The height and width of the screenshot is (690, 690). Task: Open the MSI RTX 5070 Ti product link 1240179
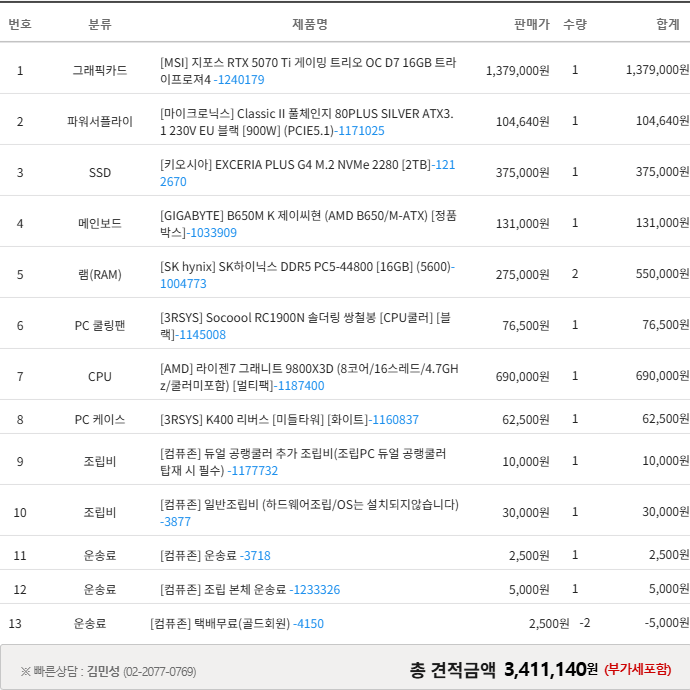click(x=240, y=79)
